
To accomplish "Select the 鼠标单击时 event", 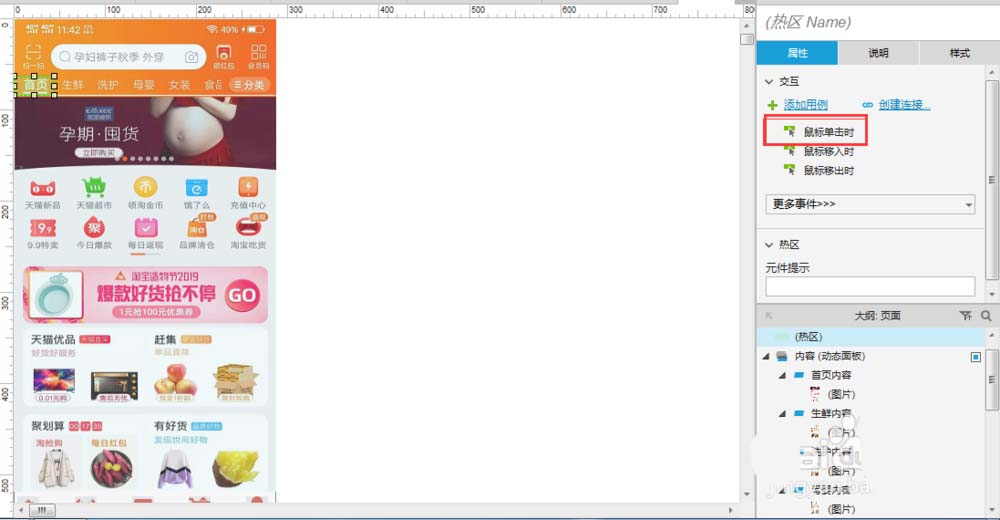I will point(828,132).
